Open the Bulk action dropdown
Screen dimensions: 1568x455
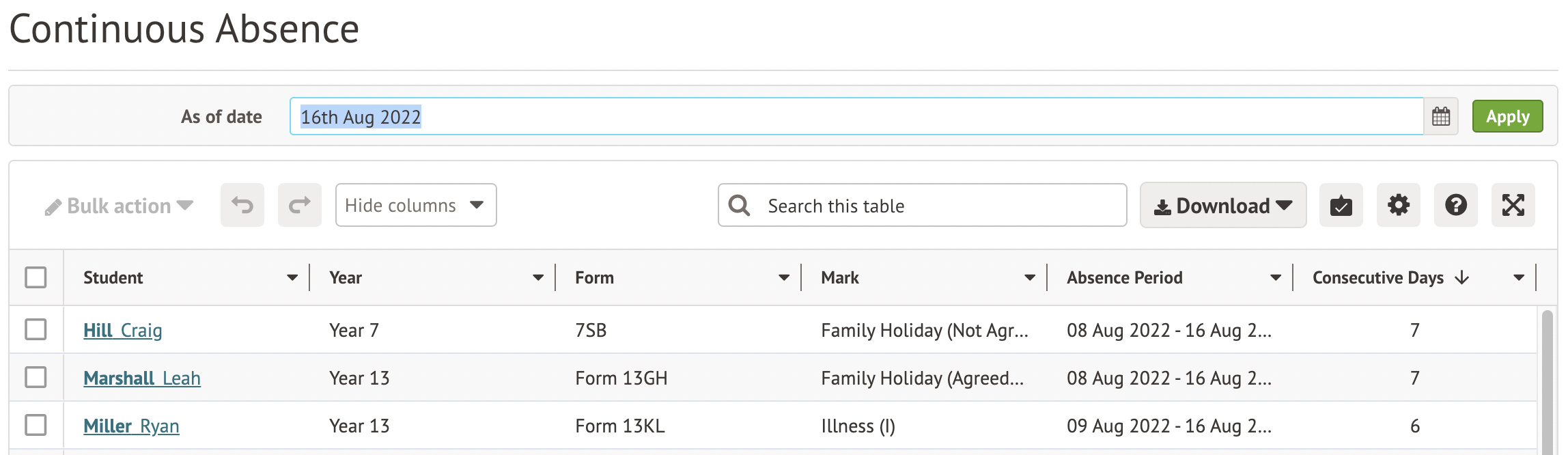[120, 206]
